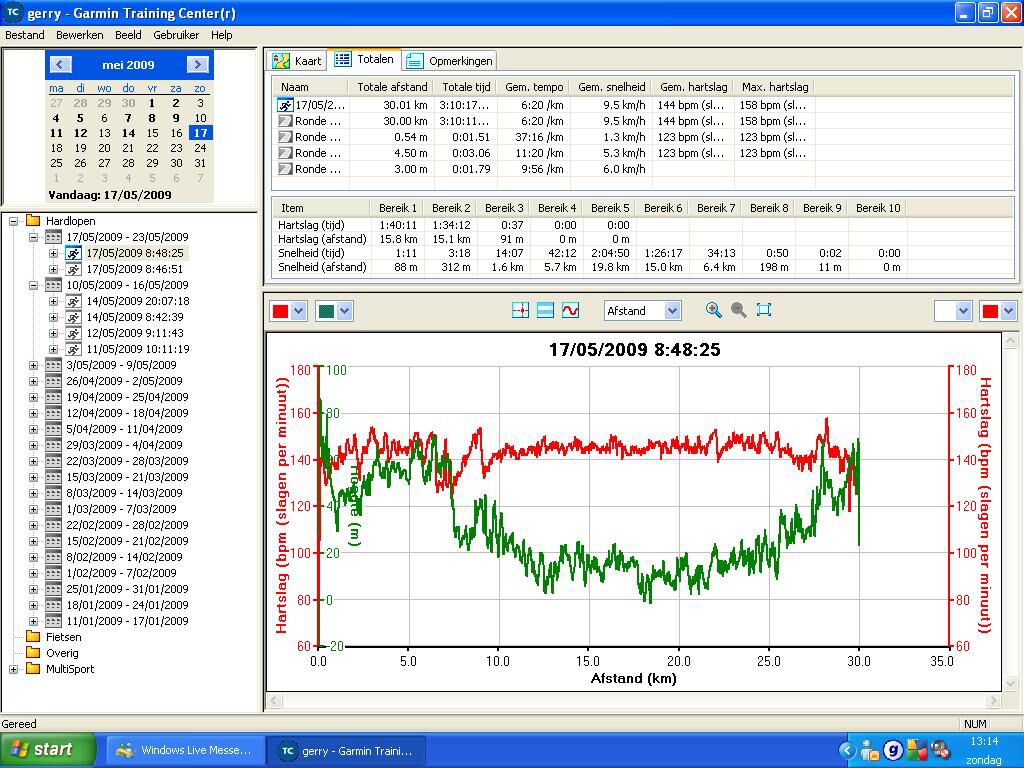Collapse the 17/05/2009 - 23/05/2009 week
Screen dimensions: 1024x768
tap(33, 237)
